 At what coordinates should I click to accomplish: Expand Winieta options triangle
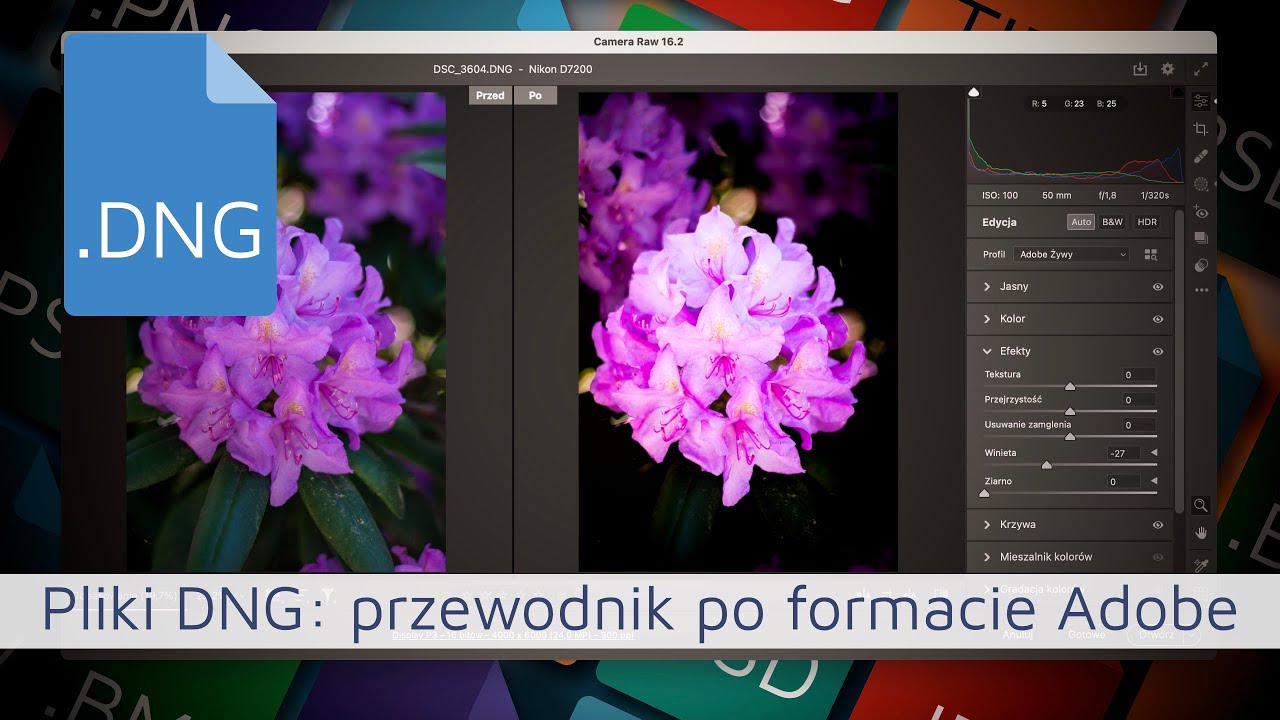tap(1154, 453)
